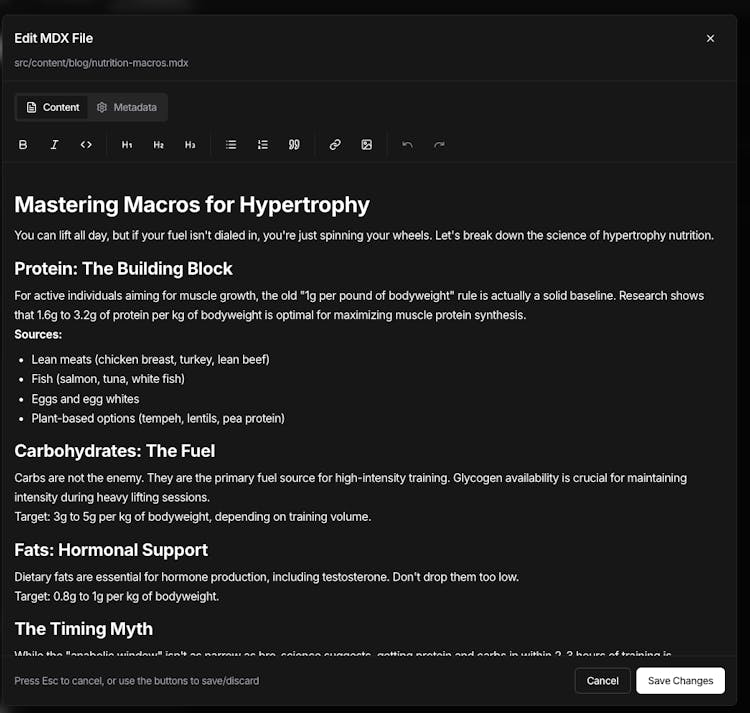Apply Heading 2 style

(x=158, y=145)
